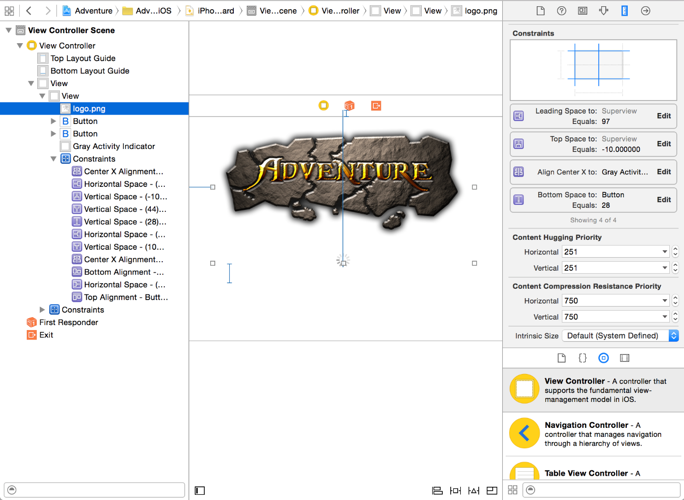
Task: Collapse the inner Constraints group
Action: (53, 158)
